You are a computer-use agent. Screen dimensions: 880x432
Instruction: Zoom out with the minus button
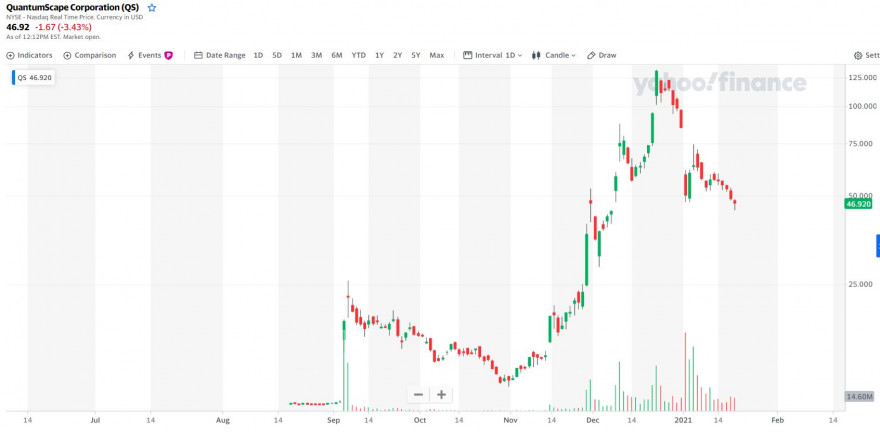[418, 394]
